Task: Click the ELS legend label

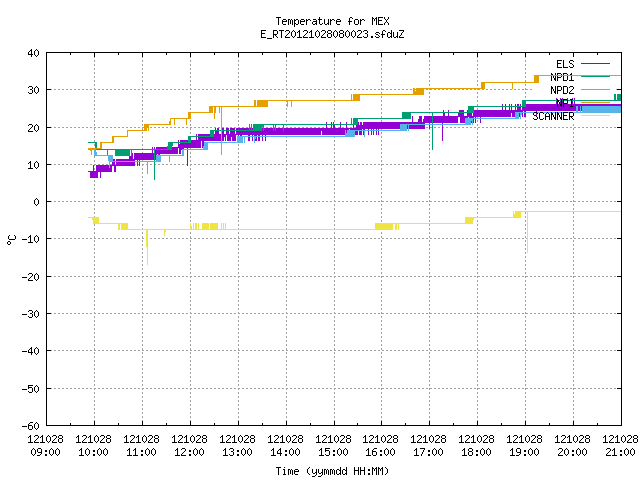Action: (x=565, y=64)
